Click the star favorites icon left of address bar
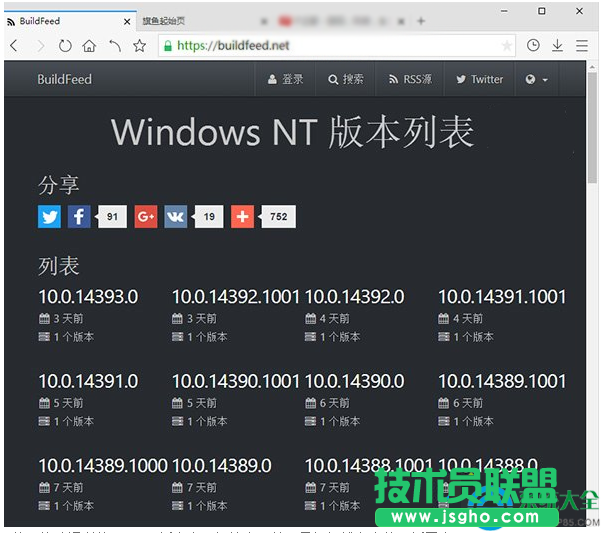 coord(139,46)
